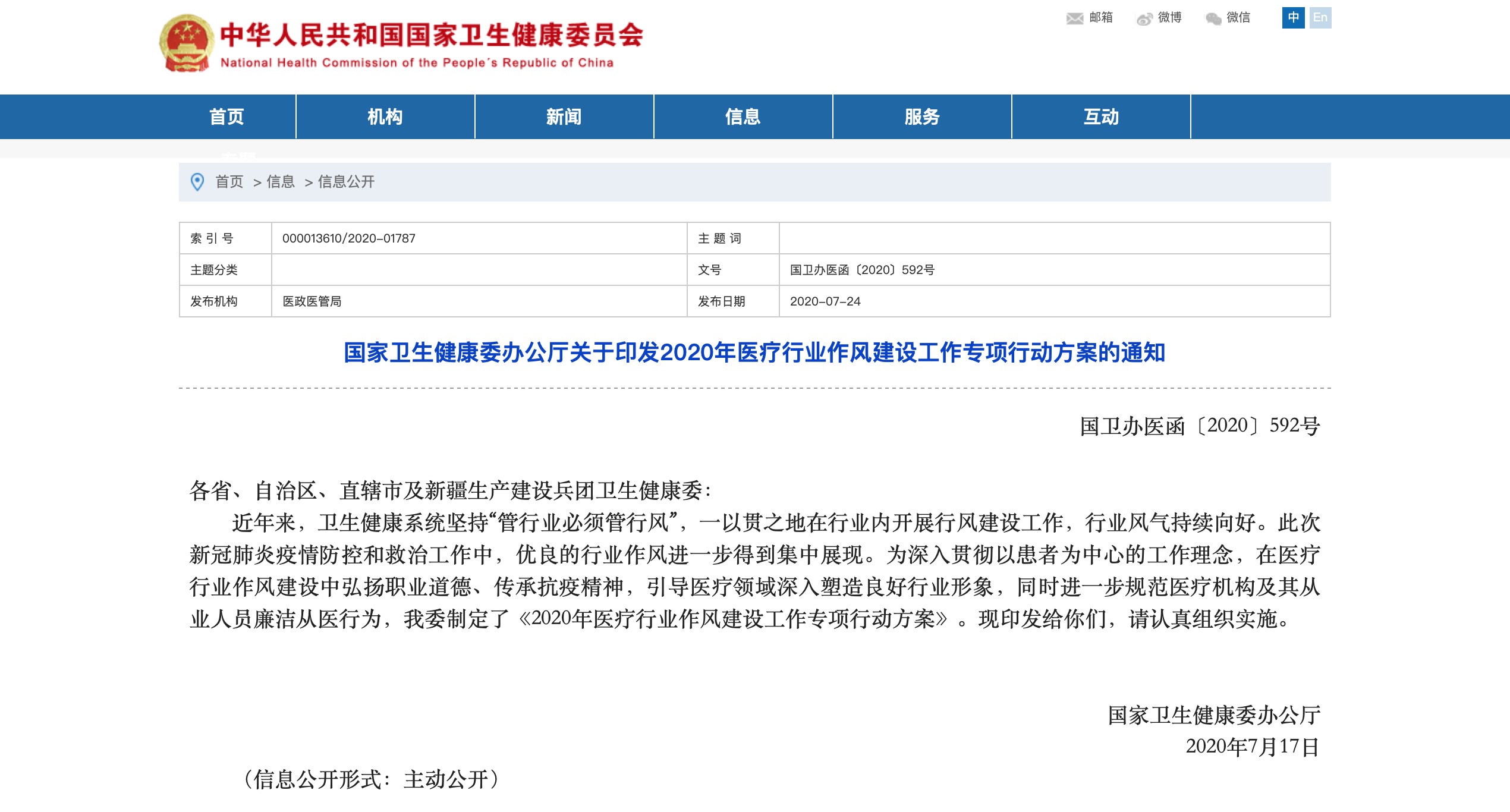The image size is (1510, 812).
Task: Click the date 2020-07-24
Action: 825,301
